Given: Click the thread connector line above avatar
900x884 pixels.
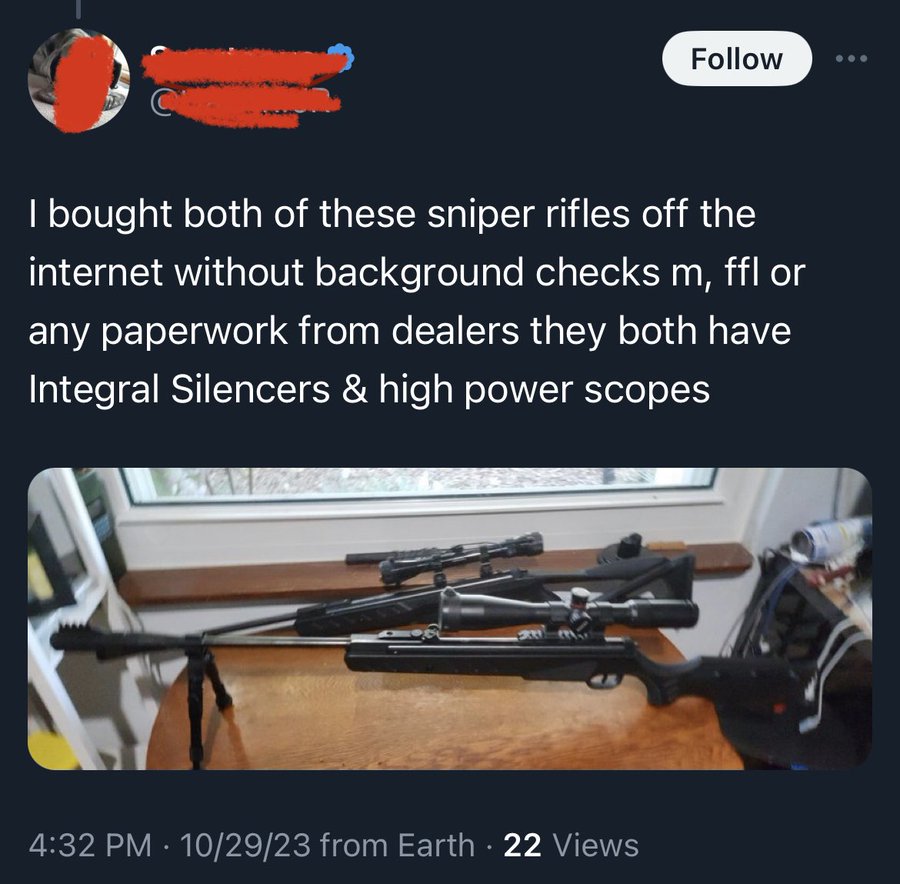Looking at the screenshot, I should (79, 8).
